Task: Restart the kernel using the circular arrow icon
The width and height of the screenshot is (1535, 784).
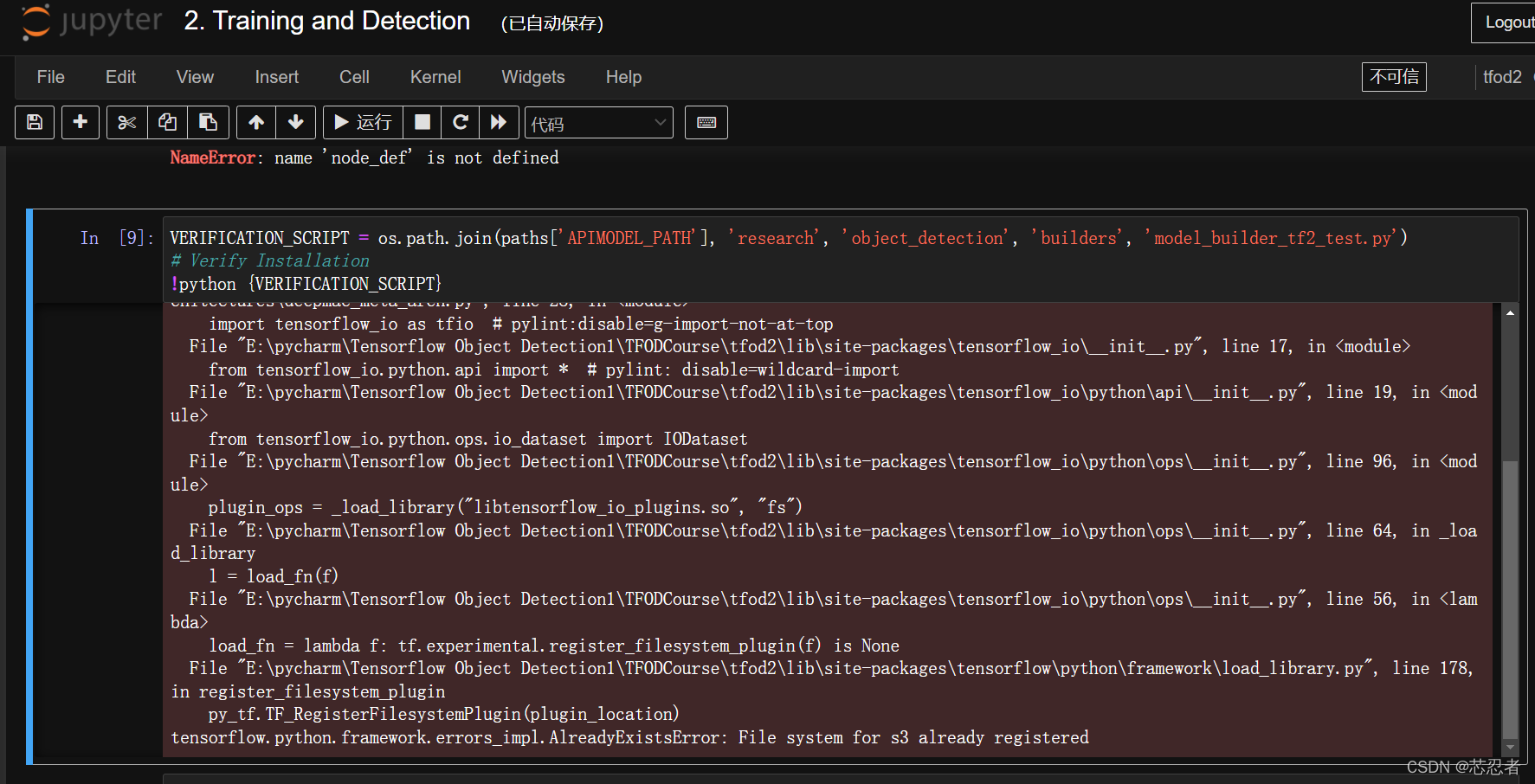Action: pyautogui.click(x=460, y=122)
